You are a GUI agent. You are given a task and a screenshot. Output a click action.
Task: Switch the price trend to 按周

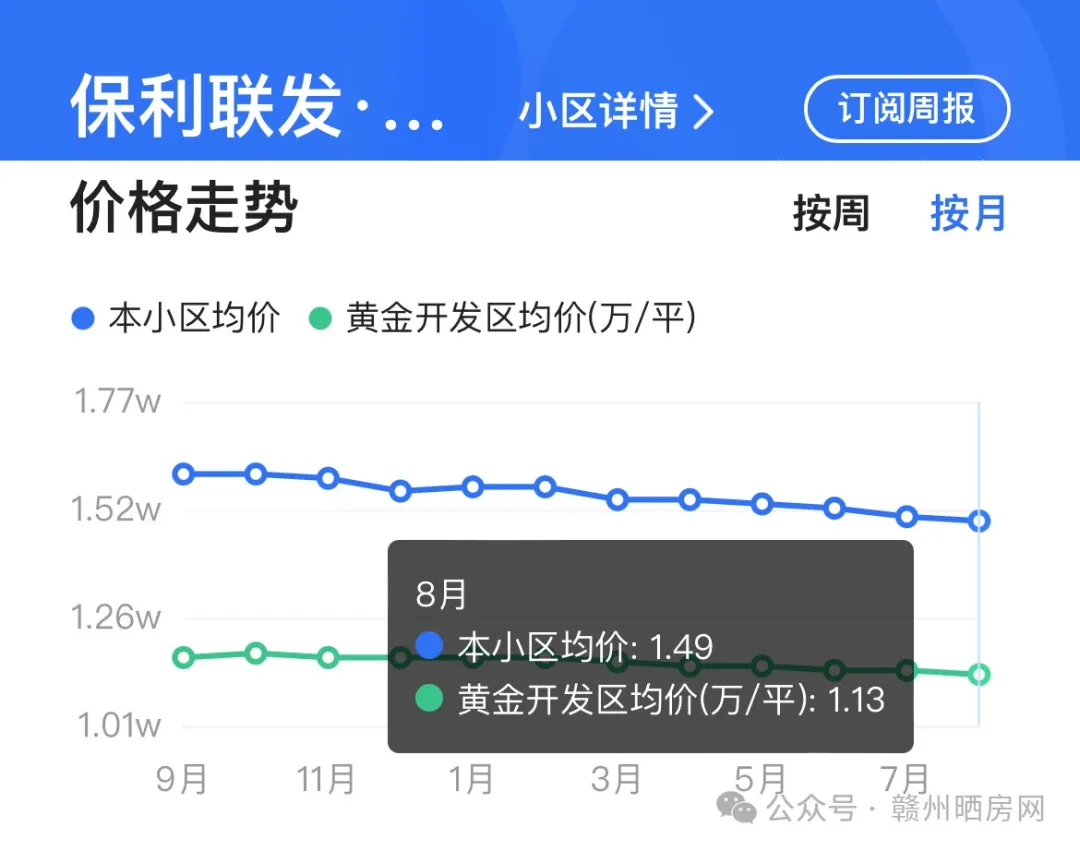click(x=831, y=213)
